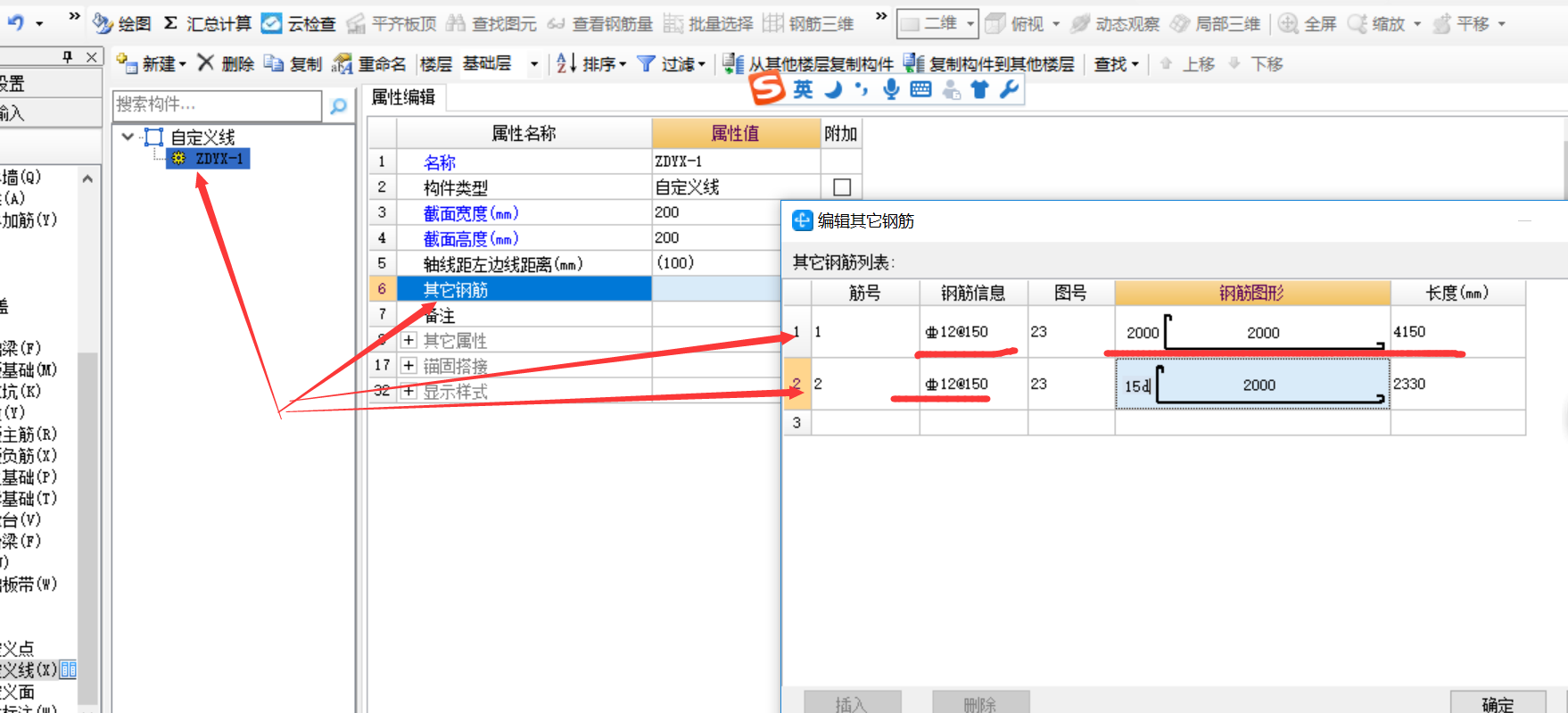Viewport: 1568px width, 713px height.
Task: Click the 搜索构件 search field
Action: click(x=217, y=105)
